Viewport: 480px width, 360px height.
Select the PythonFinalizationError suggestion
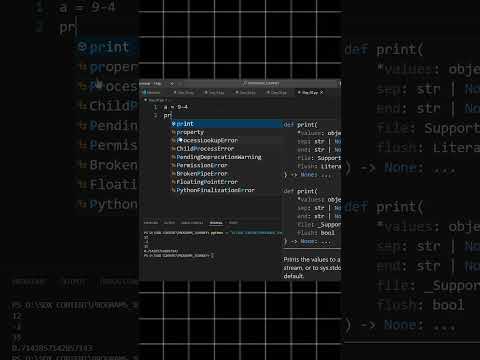[x=227, y=190]
